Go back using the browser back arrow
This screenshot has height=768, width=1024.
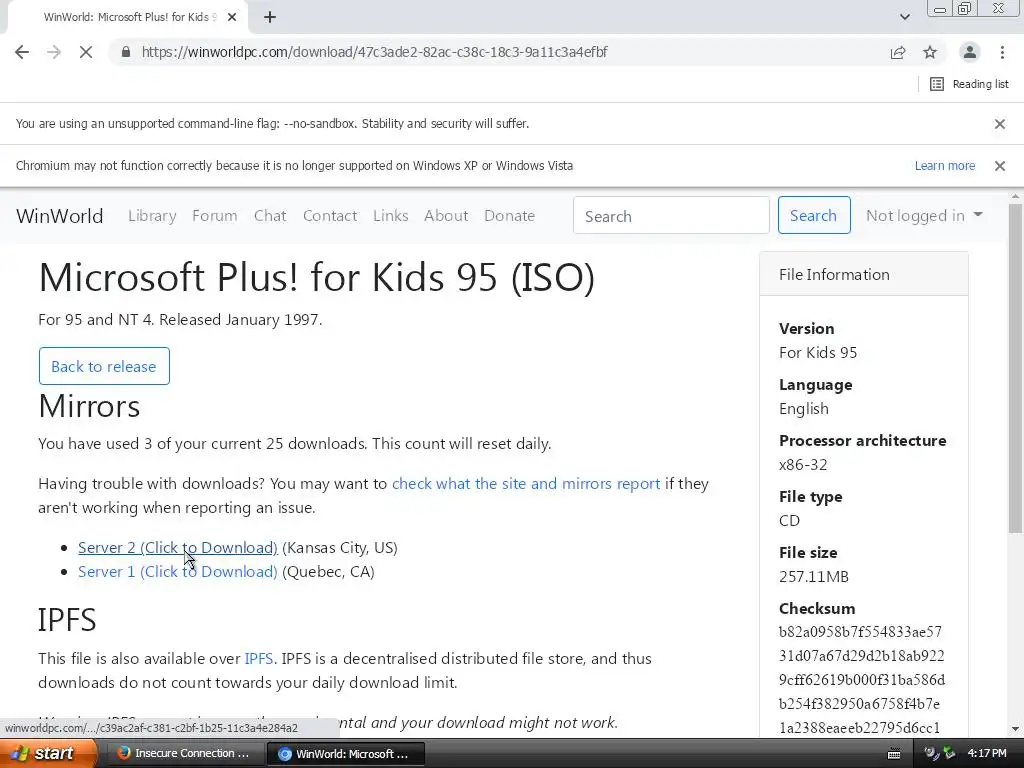point(22,52)
